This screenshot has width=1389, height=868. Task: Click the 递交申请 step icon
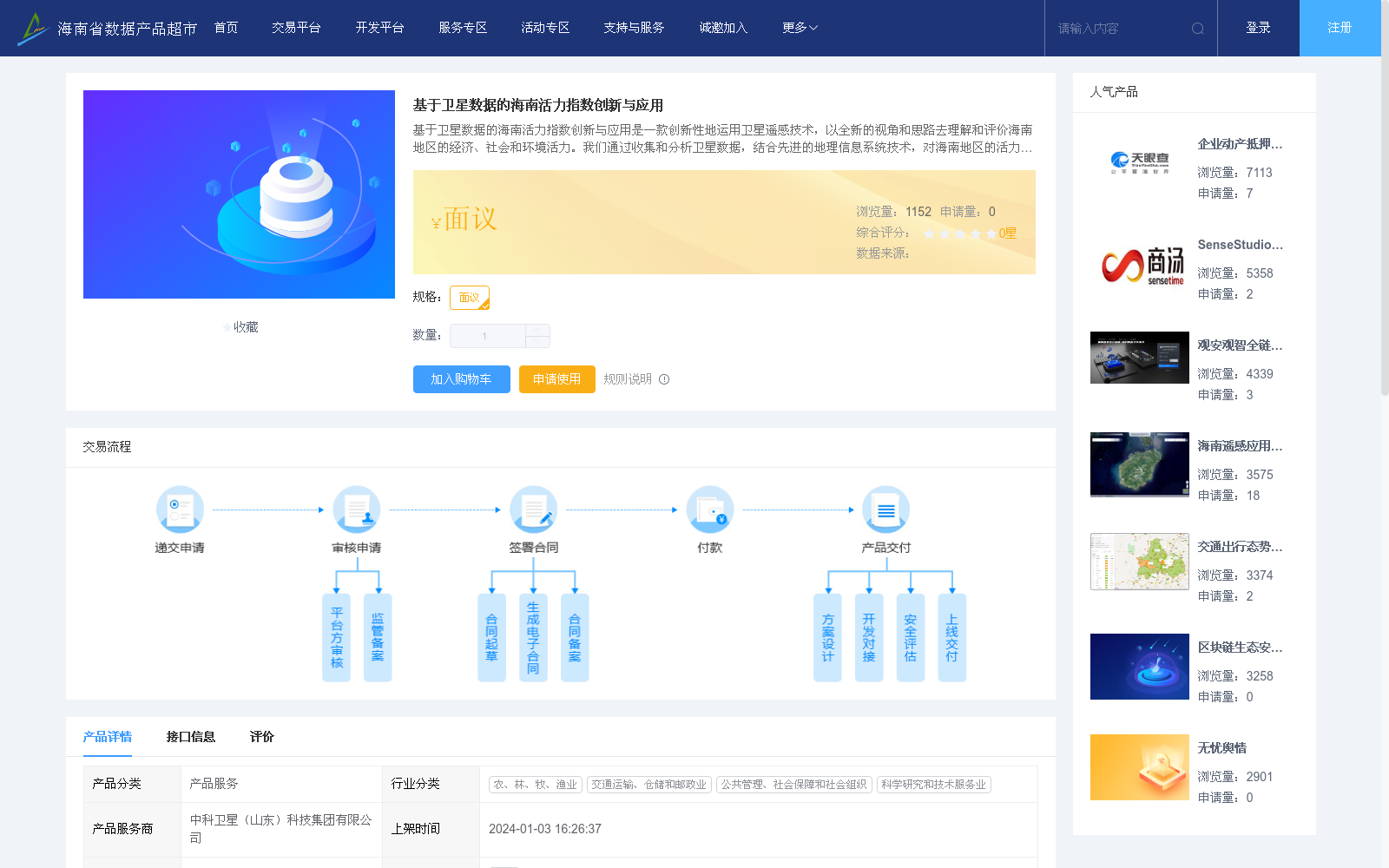tap(180, 510)
